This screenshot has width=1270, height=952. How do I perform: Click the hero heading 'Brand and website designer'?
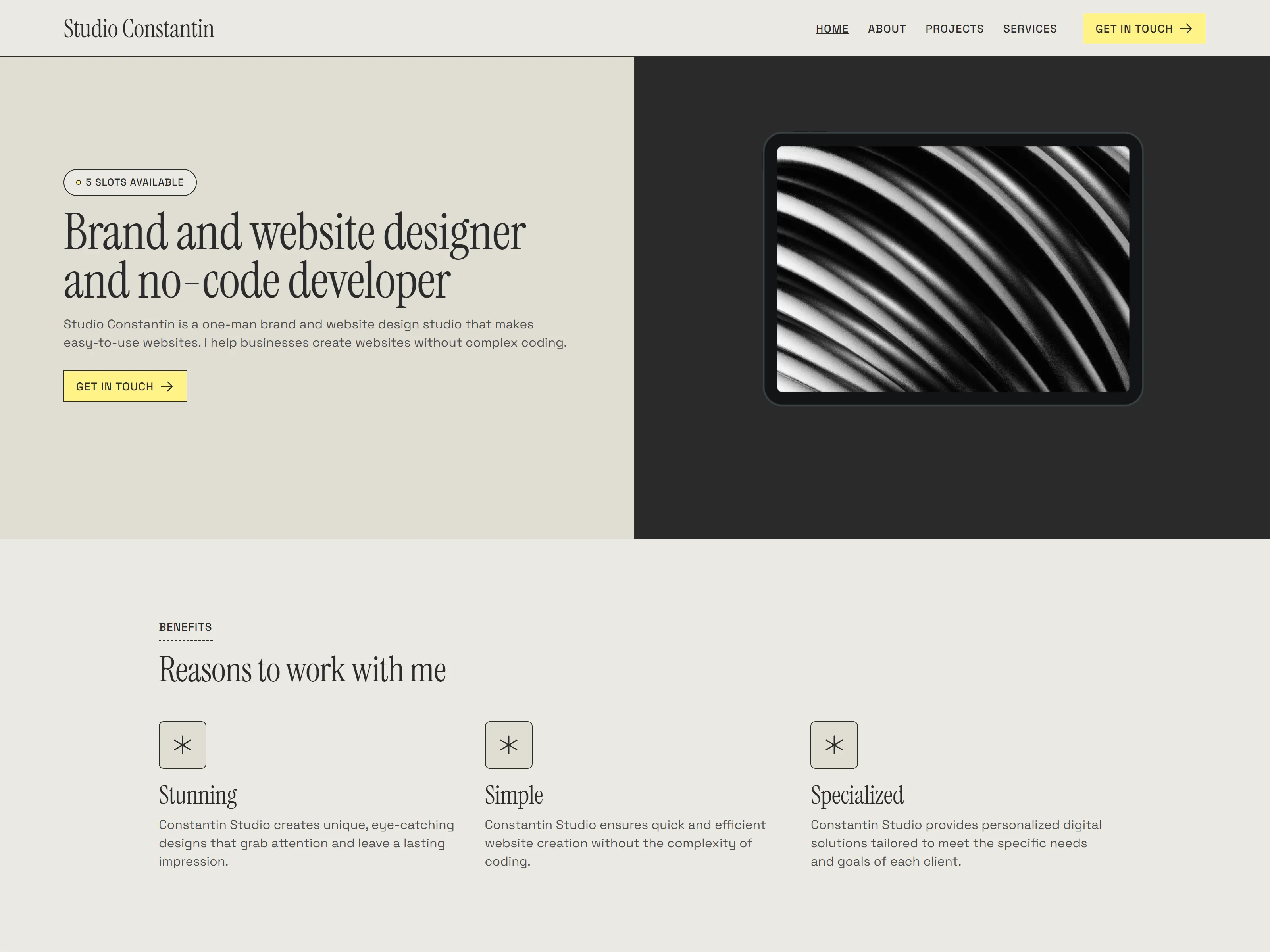pyautogui.click(x=294, y=256)
